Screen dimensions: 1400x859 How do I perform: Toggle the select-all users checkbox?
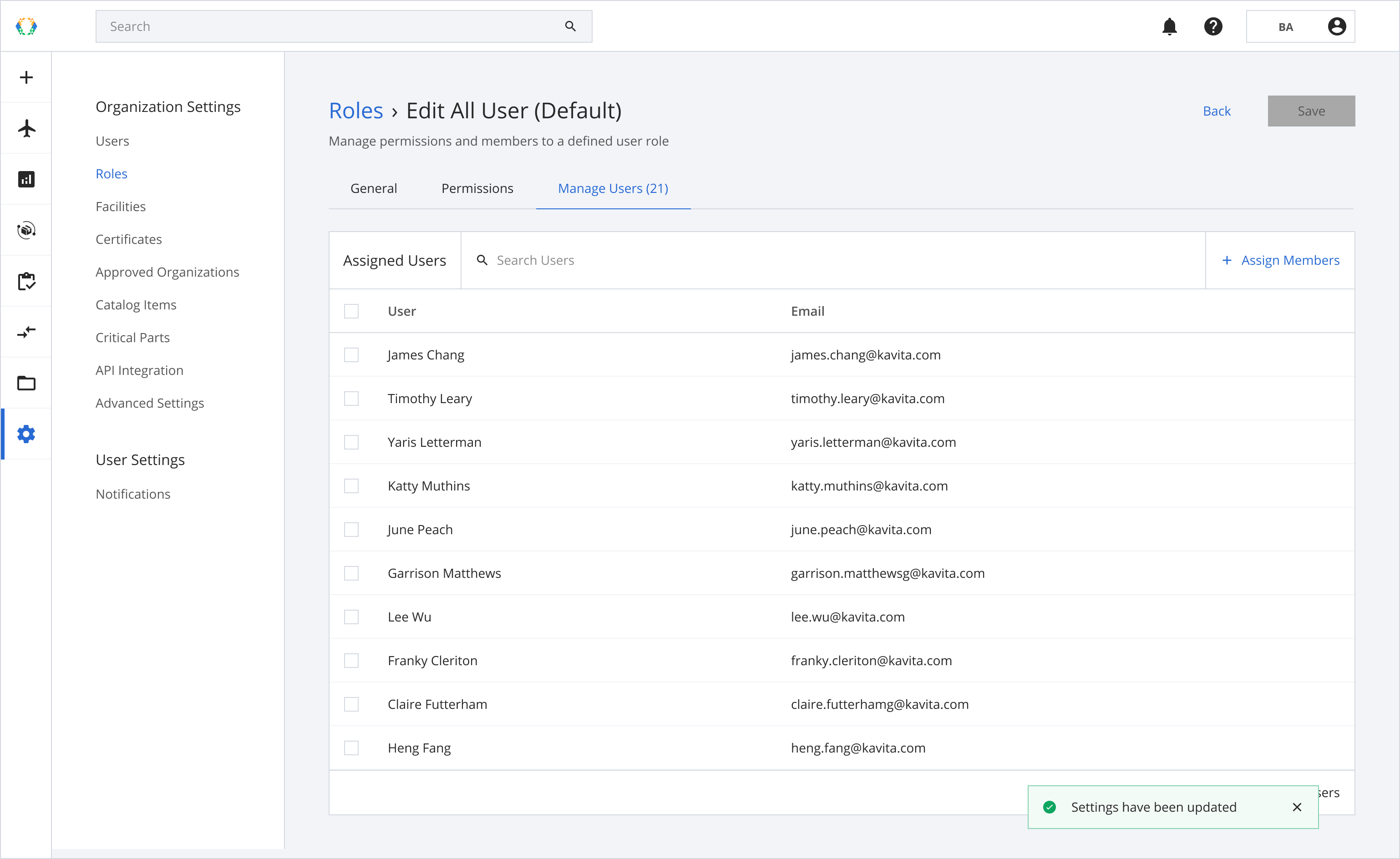(351, 311)
